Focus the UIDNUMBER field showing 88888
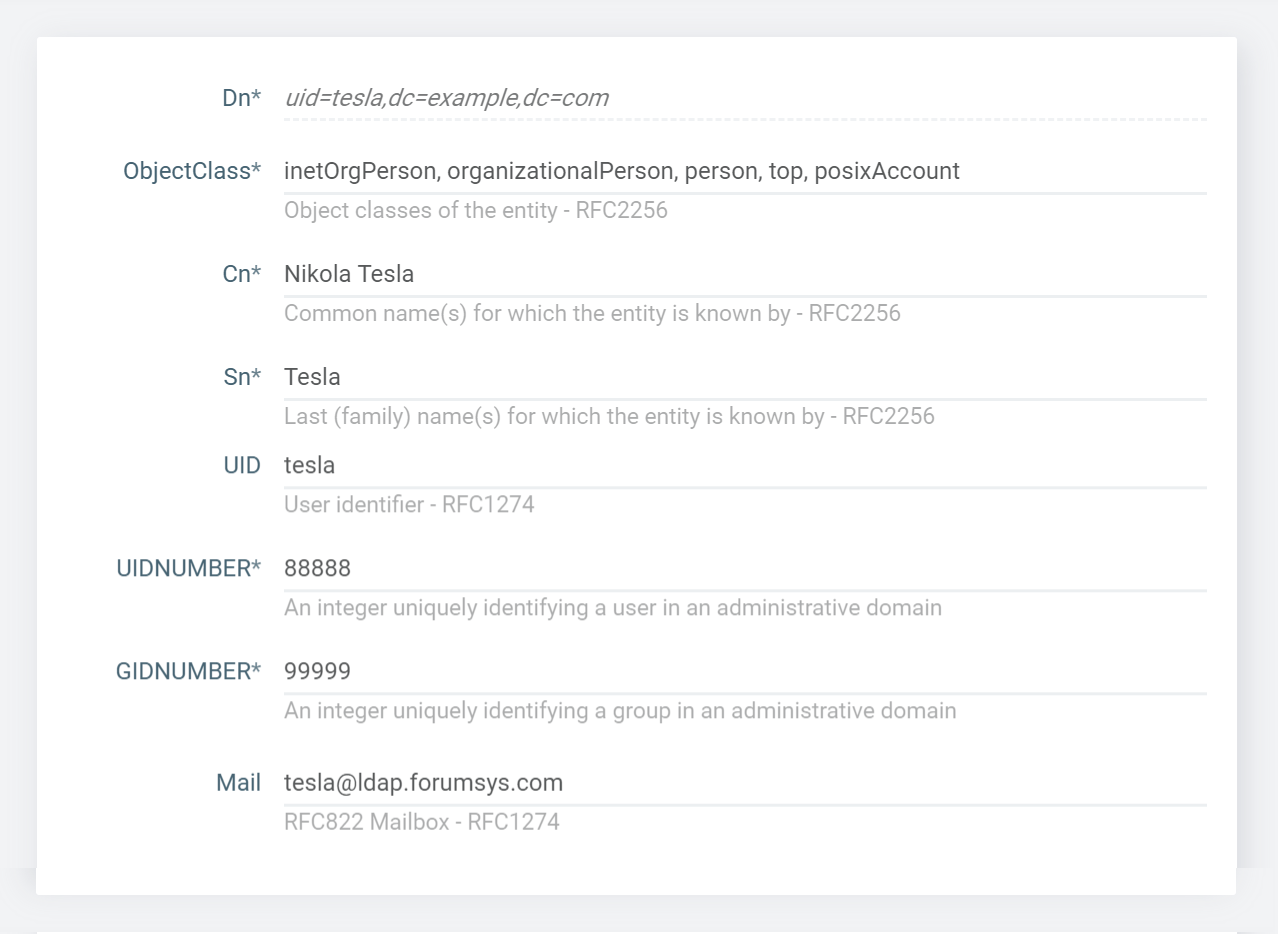 tap(744, 568)
